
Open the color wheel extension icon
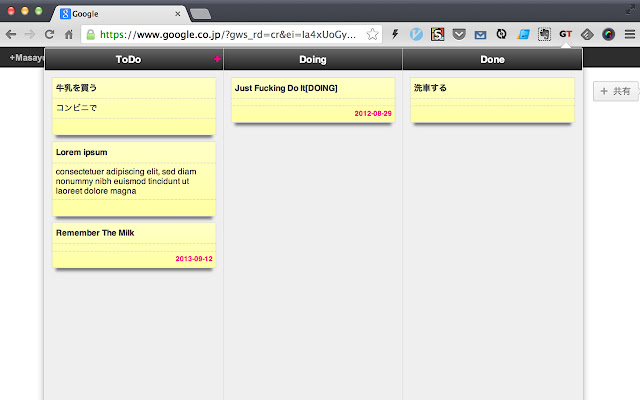608,34
